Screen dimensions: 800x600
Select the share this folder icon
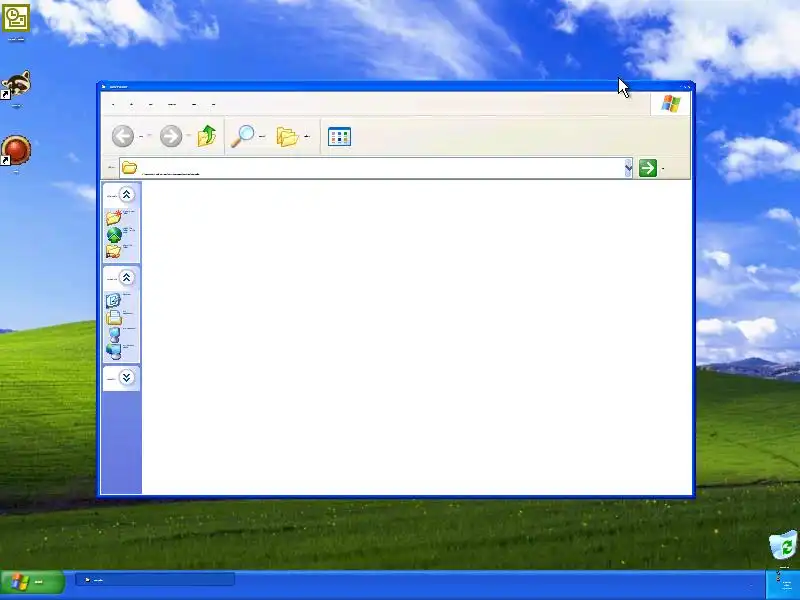[x=113, y=251]
